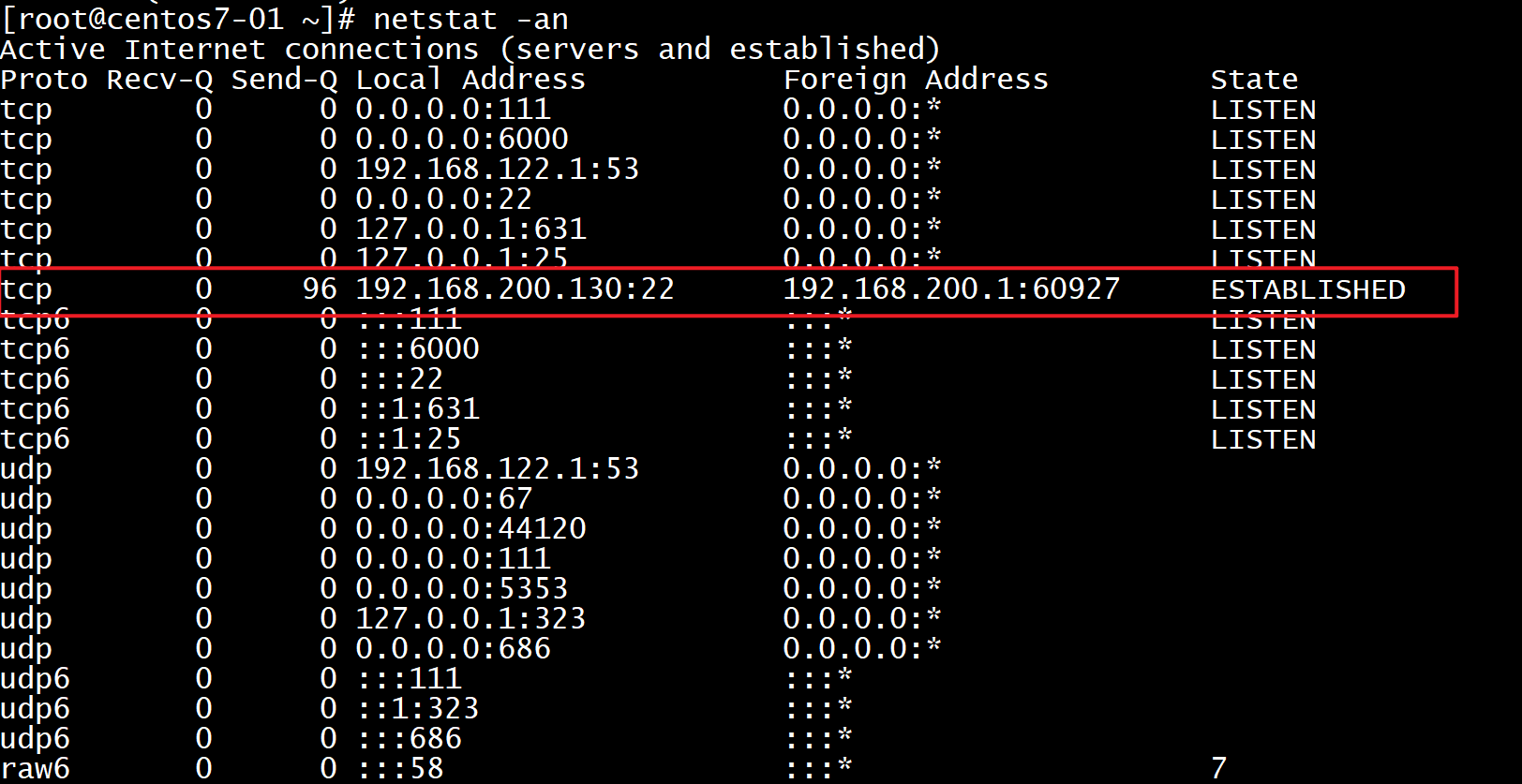Click udp local address 0.0.0.0:44120
Viewport: 1522px width, 784px height.
470,528
